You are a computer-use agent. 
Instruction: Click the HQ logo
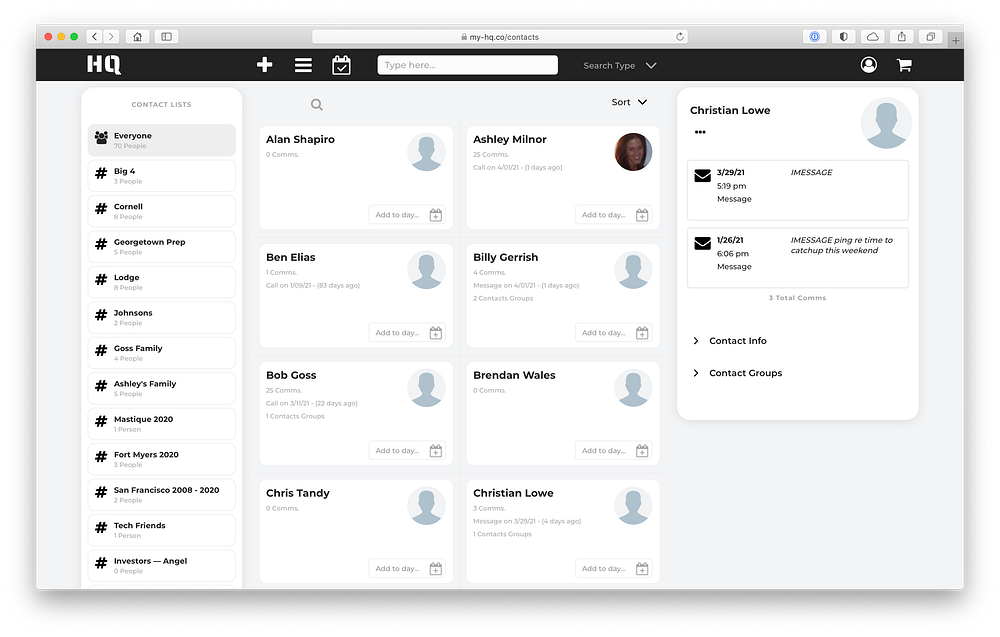coord(103,64)
